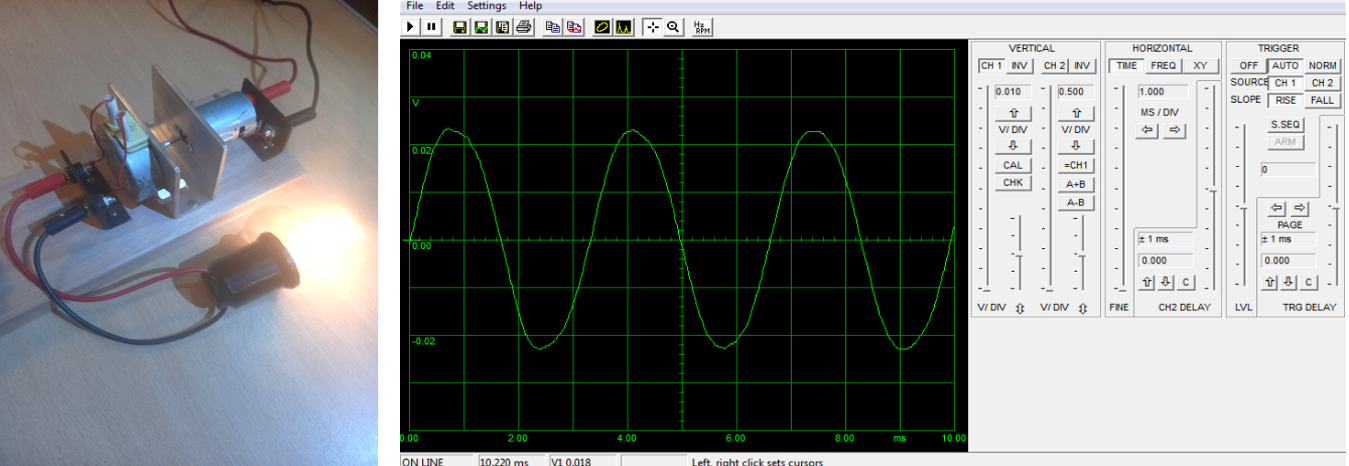Increase CH 1 volts per division
This screenshot has height=466, width=1349.
(1011, 113)
